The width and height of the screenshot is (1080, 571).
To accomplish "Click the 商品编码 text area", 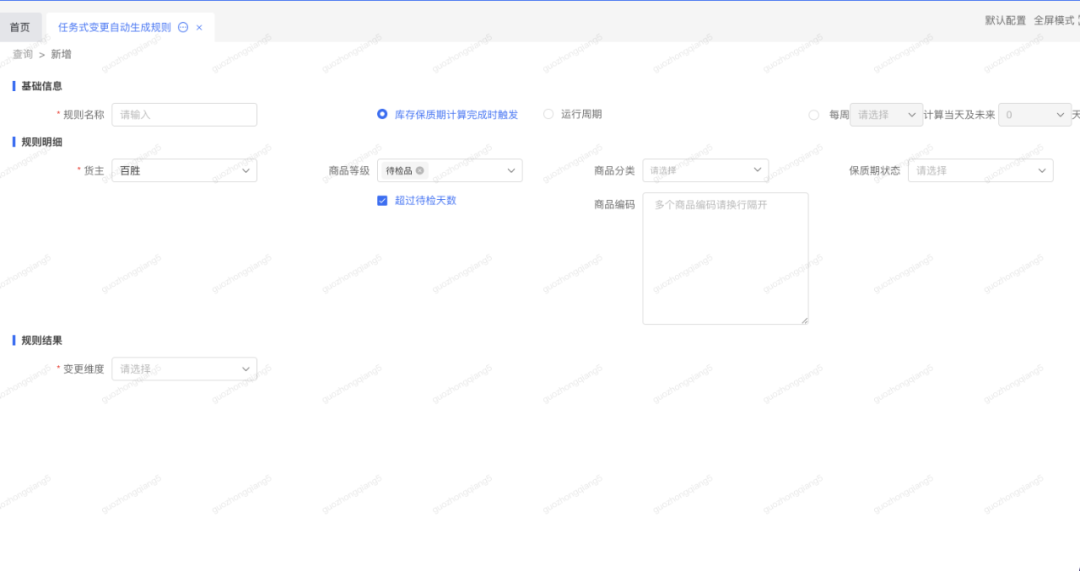I will click(x=725, y=258).
